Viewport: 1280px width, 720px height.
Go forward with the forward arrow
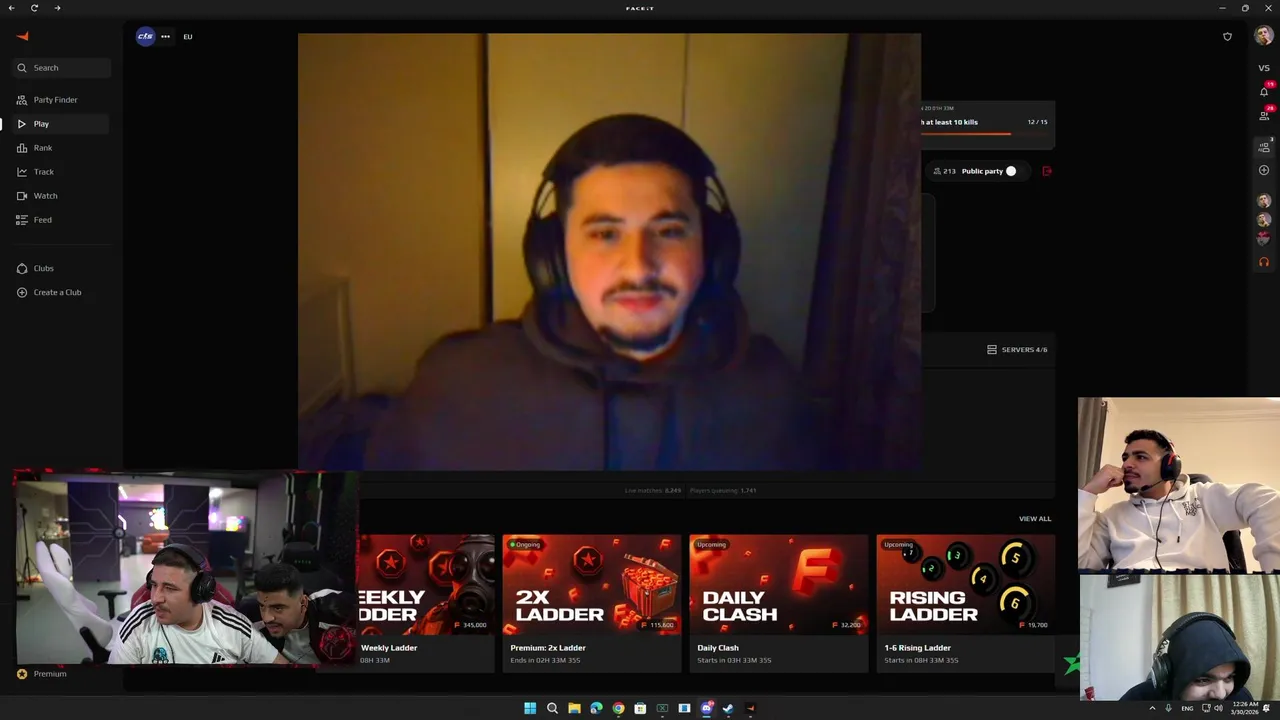pos(57,8)
